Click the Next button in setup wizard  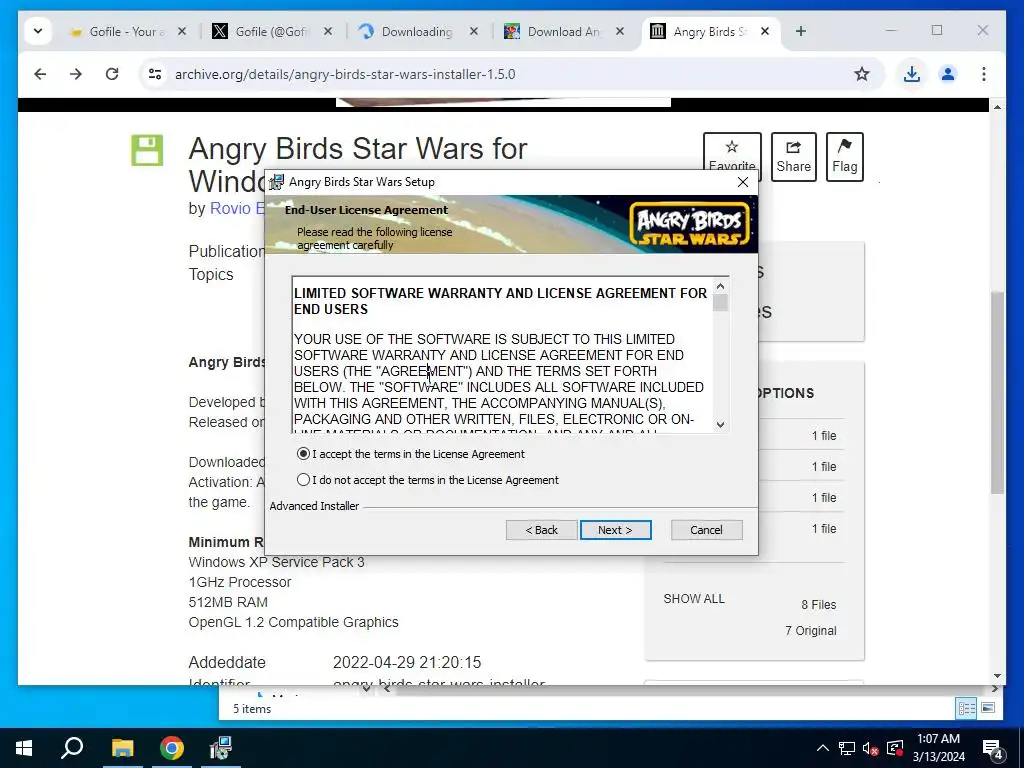point(615,530)
